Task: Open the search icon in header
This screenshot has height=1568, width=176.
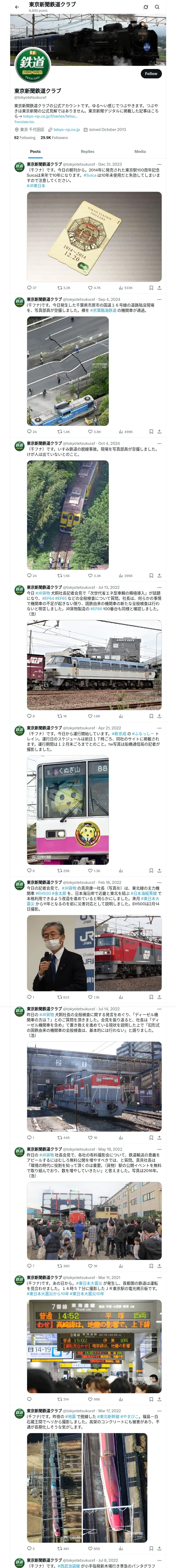Action: tap(157, 7)
